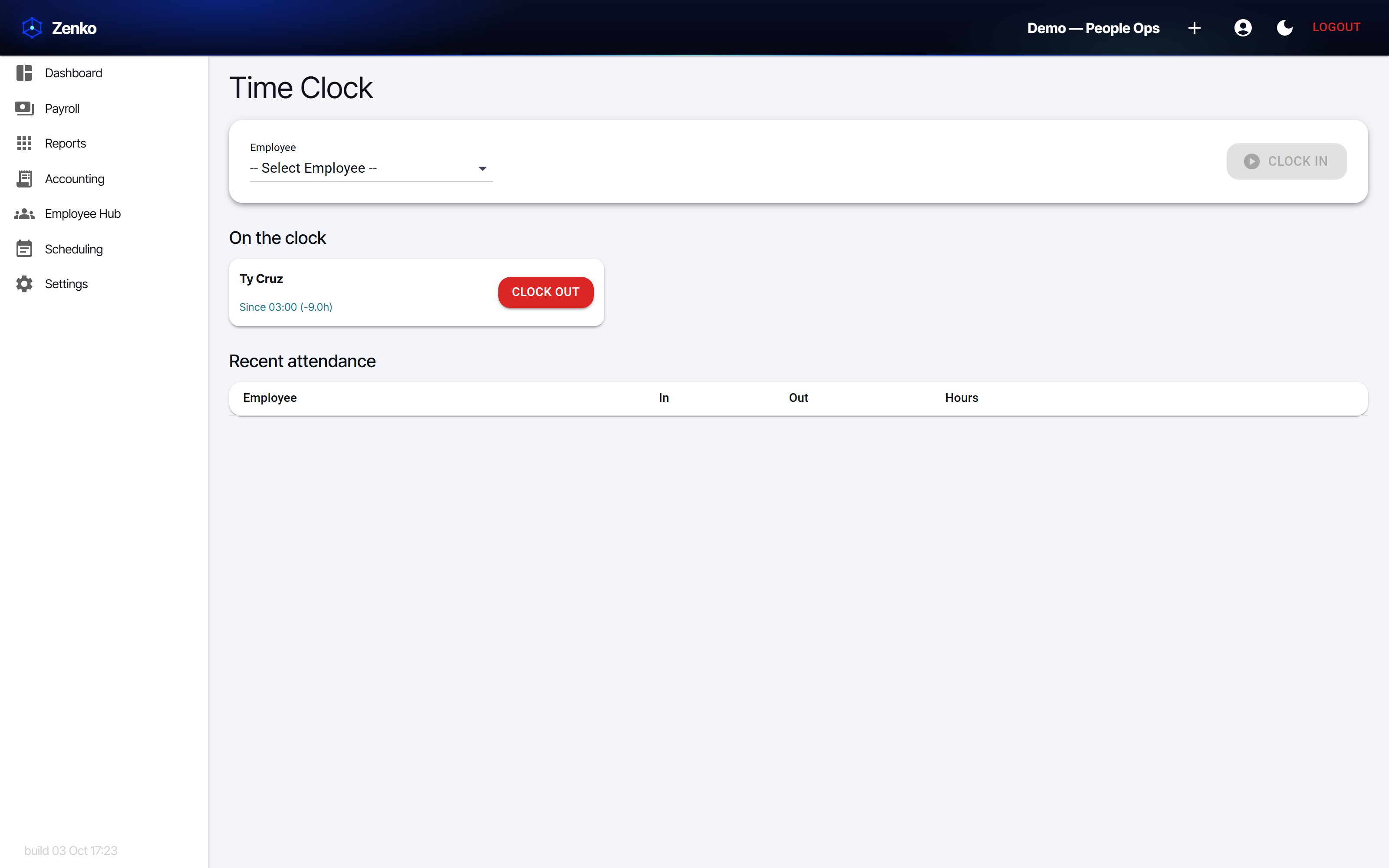Clock out Ty Cruz
1389x868 pixels.
point(545,292)
